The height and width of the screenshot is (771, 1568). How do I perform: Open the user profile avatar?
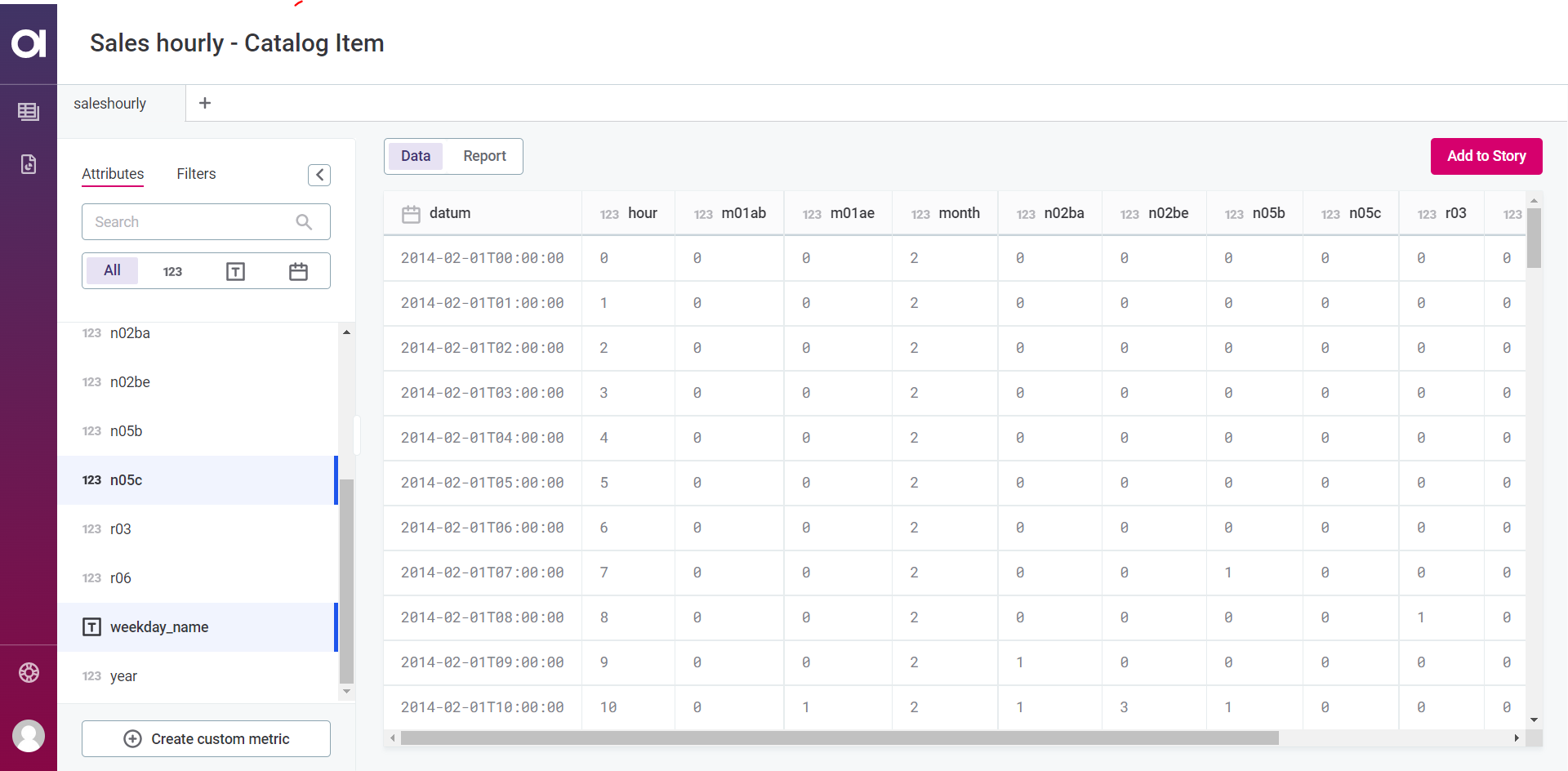tap(29, 736)
